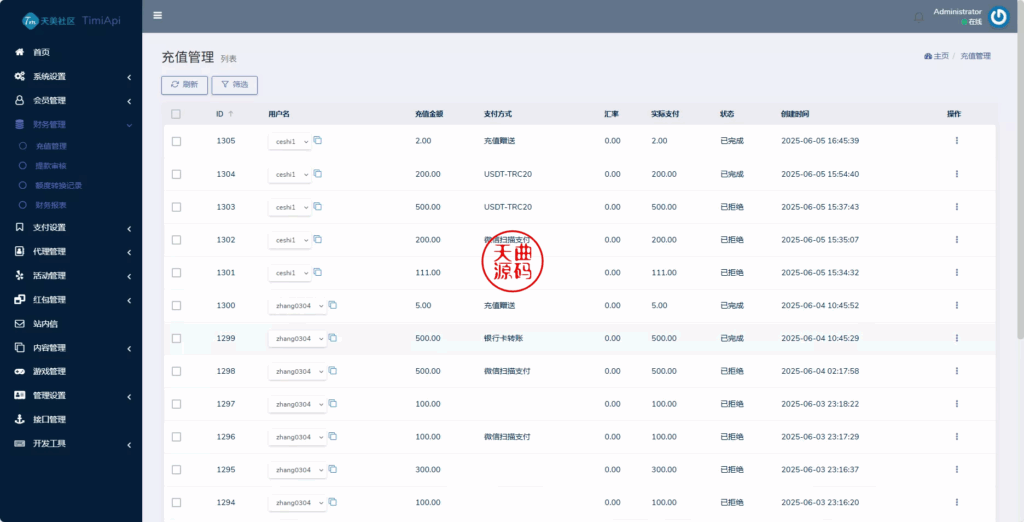This screenshot has height=522, width=1024.
Task: Copy username icon in row 1303
Action: (317, 206)
